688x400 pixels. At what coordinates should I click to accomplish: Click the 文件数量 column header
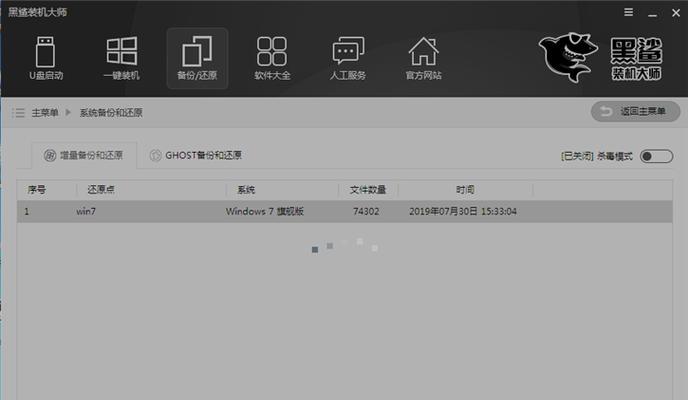[x=368, y=189]
